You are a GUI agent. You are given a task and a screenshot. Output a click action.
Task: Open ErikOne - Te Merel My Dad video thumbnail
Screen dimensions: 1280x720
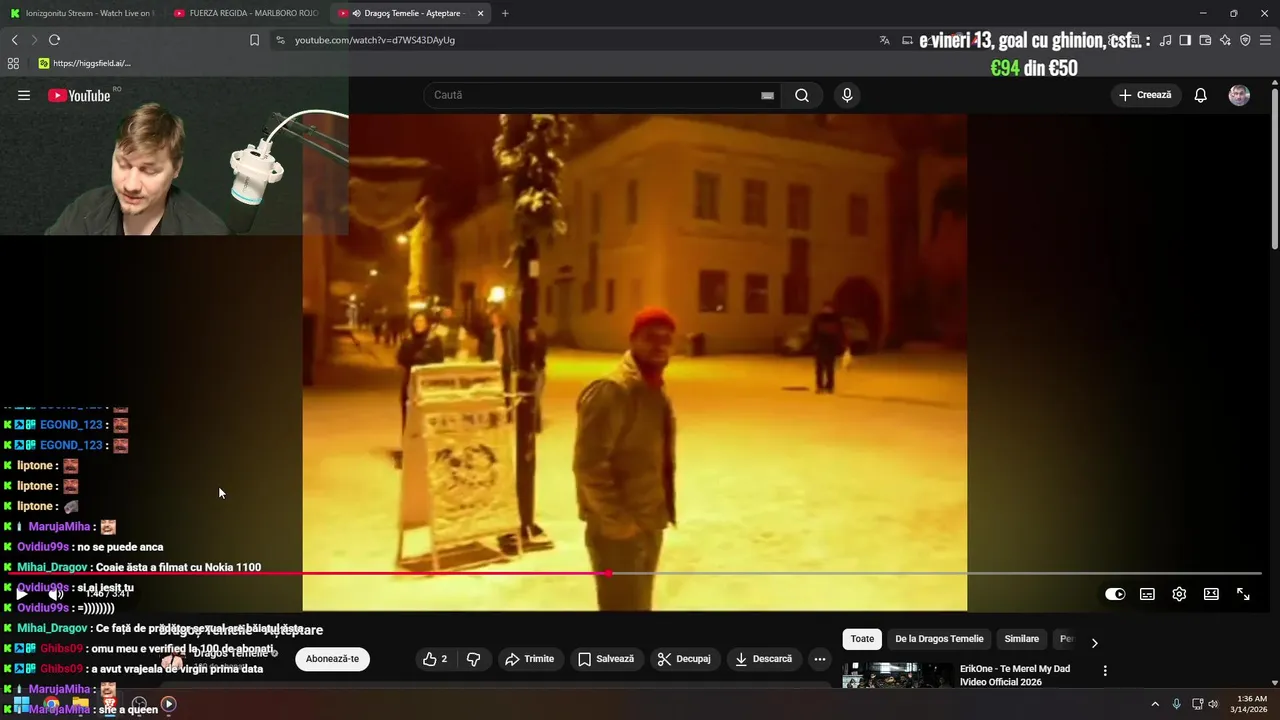coord(897,675)
